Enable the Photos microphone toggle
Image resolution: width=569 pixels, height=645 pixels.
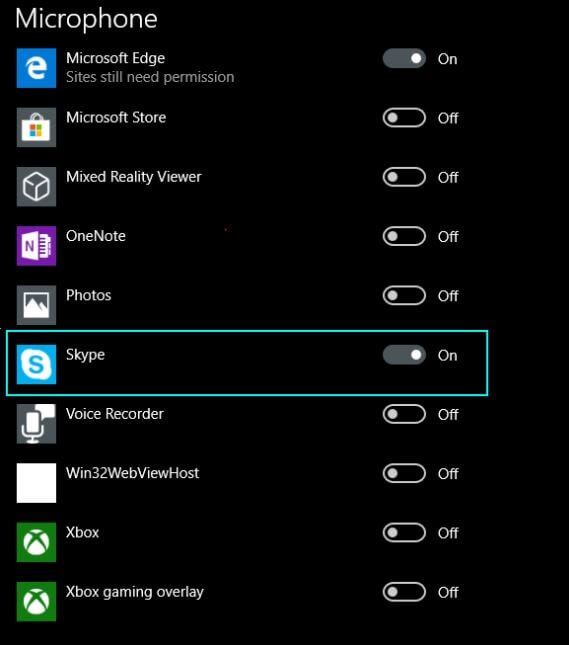point(404,295)
